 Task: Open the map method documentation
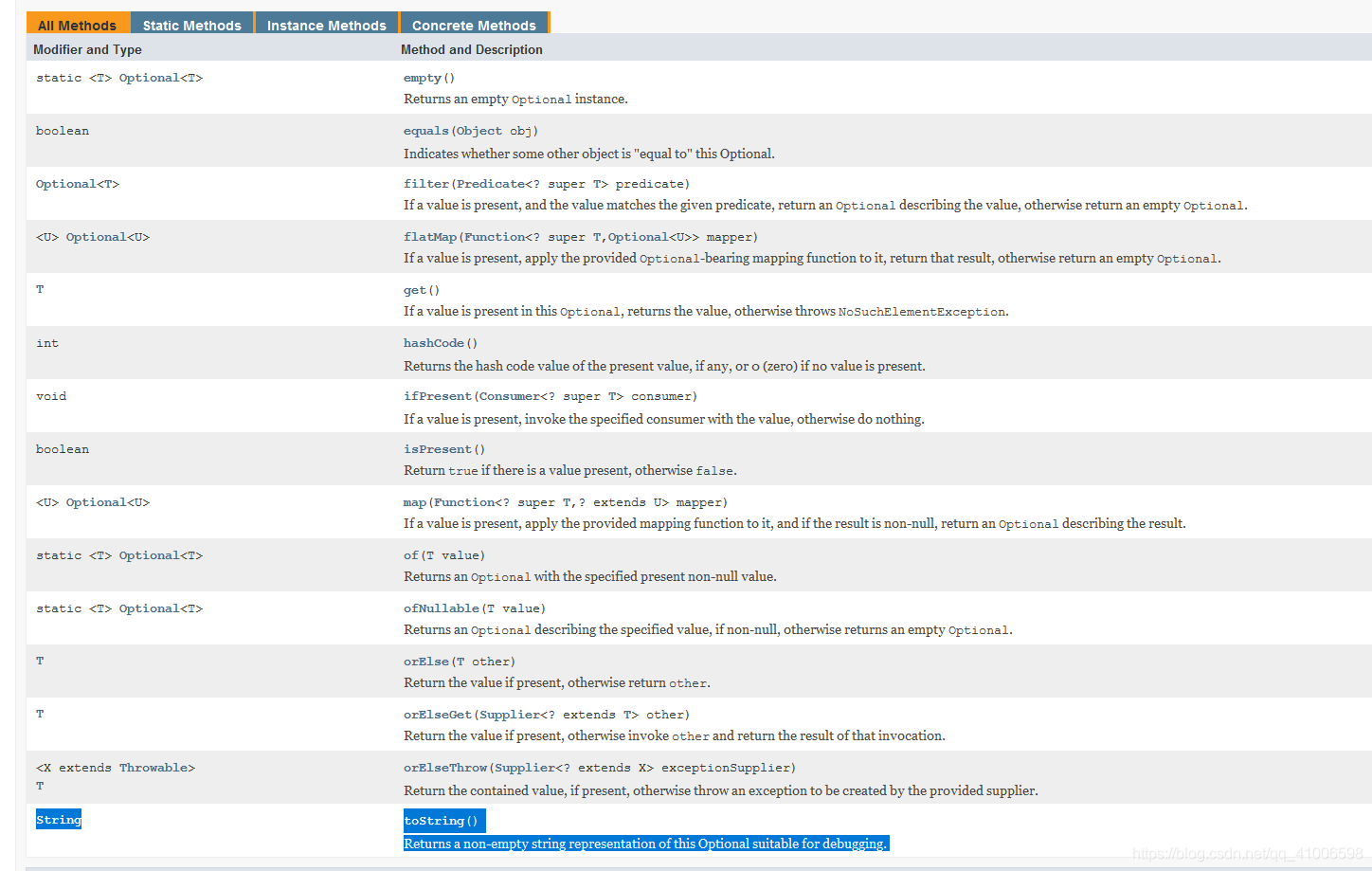pos(414,501)
